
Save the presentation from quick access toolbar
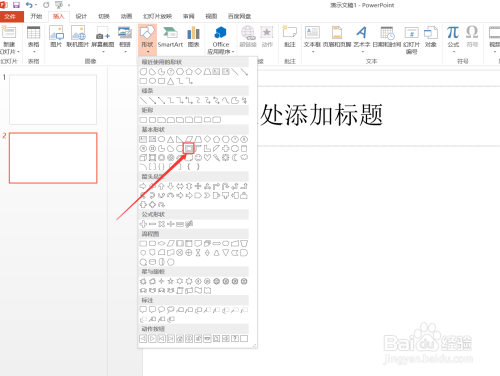pyautogui.click(x=16, y=5)
